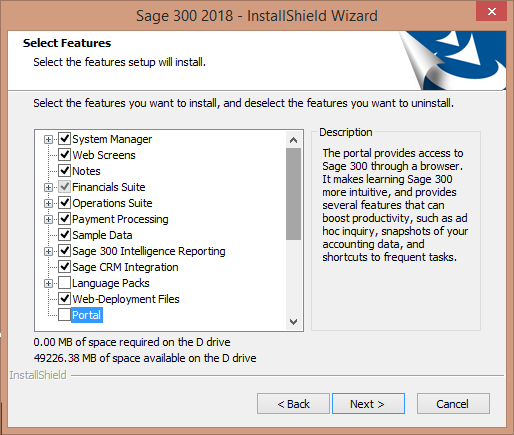Viewport: 514px width, 435px height.
Task: Uncheck the Notes feature checkbox
Action: click(64, 170)
